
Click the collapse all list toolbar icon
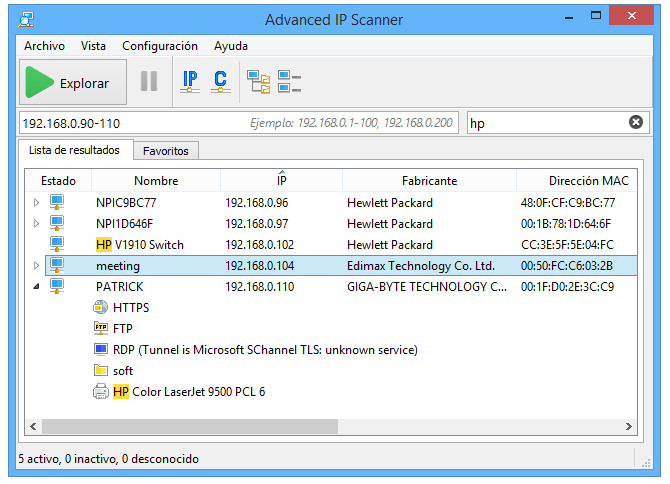pyautogui.click(x=289, y=82)
